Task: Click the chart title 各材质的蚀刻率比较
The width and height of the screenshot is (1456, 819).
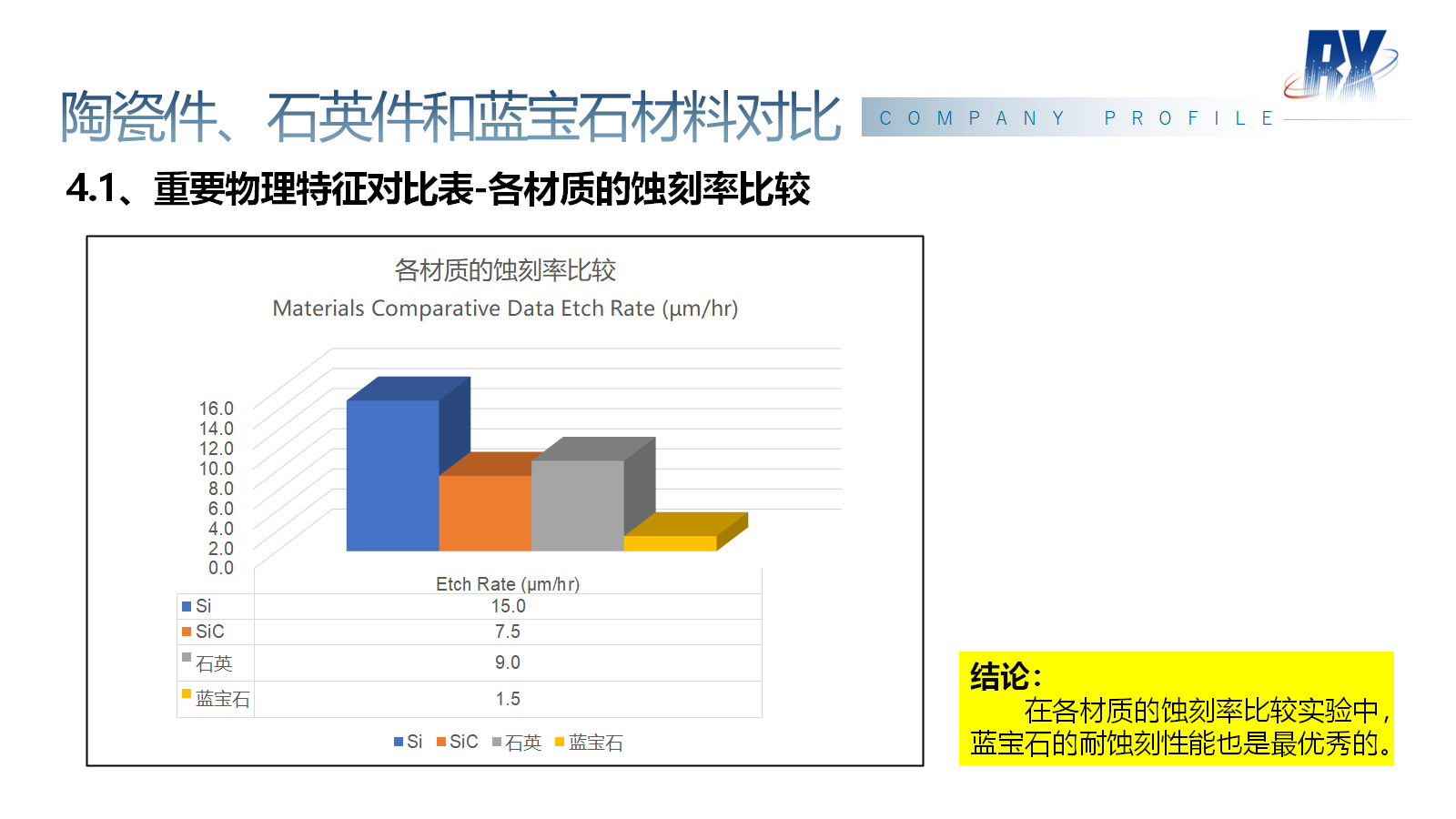Action: click(505, 270)
